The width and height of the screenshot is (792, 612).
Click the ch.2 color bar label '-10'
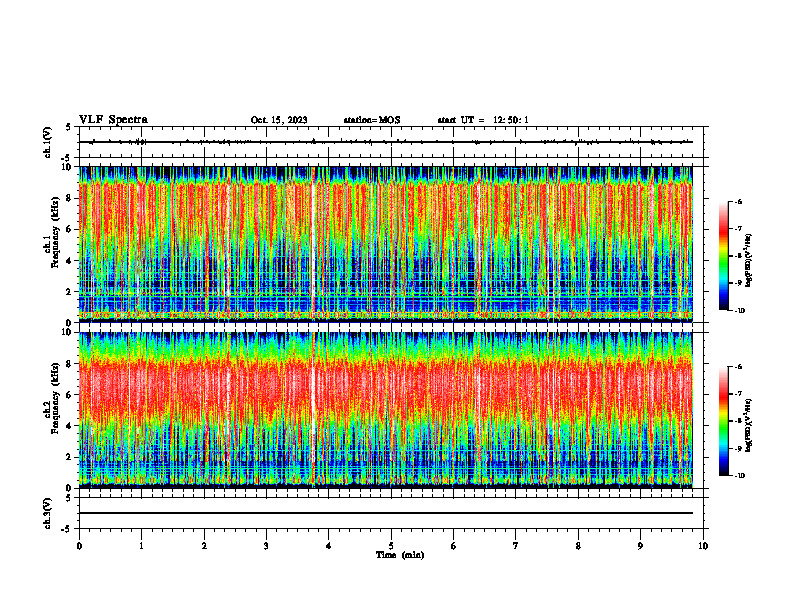[739, 476]
